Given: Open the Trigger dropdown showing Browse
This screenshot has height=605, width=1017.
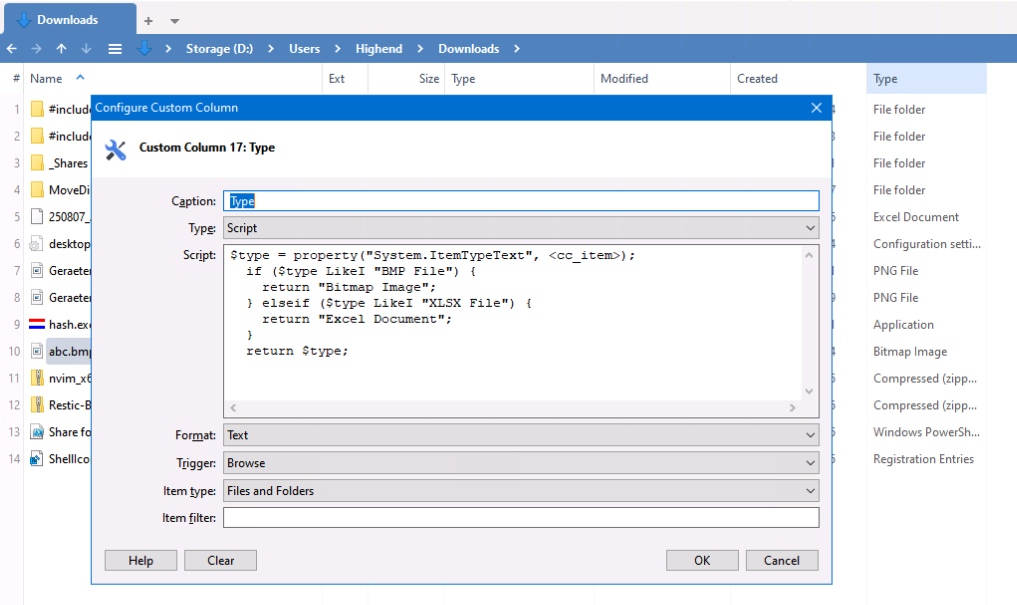Looking at the screenshot, I should coord(520,463).
